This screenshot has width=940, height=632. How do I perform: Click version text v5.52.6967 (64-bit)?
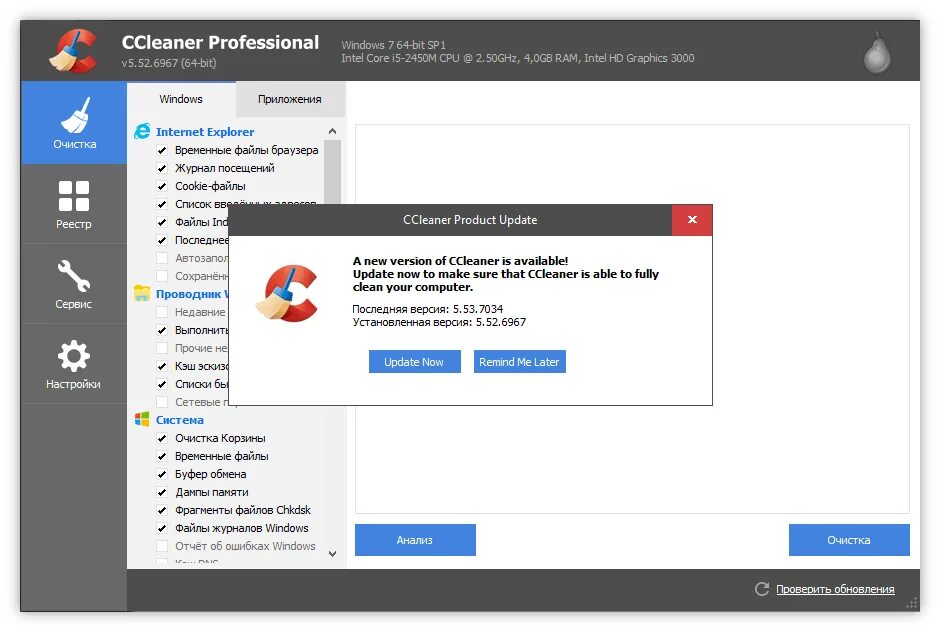[x=169, y=62]
